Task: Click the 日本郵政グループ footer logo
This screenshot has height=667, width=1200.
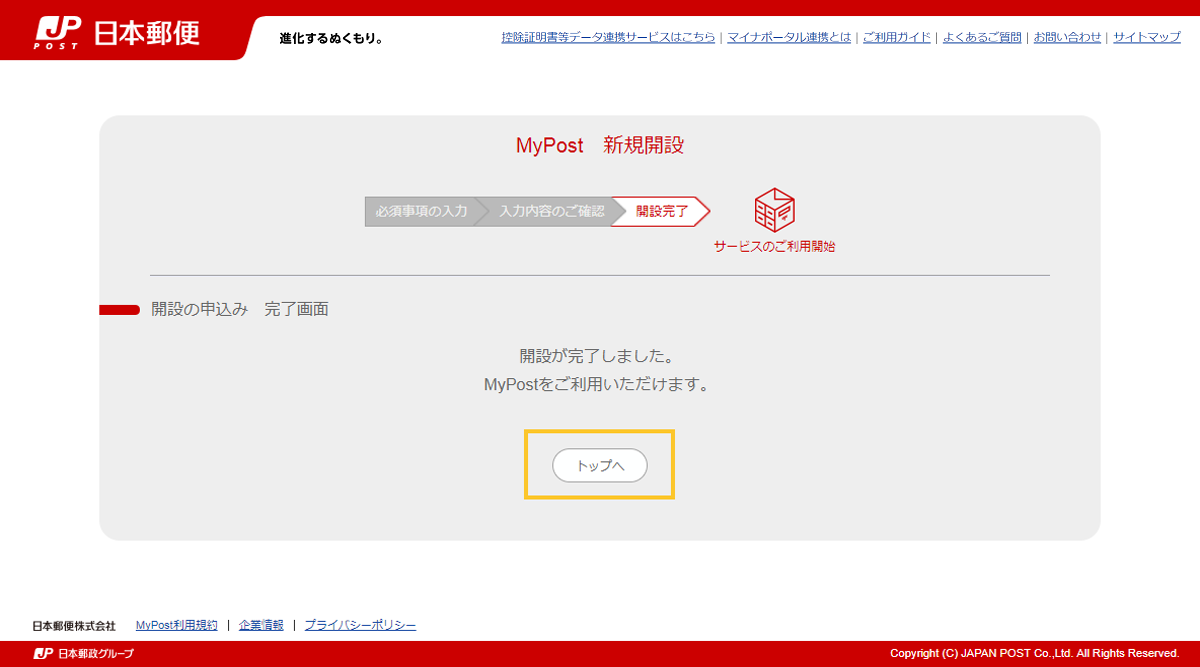Action: tap(84, 653)
